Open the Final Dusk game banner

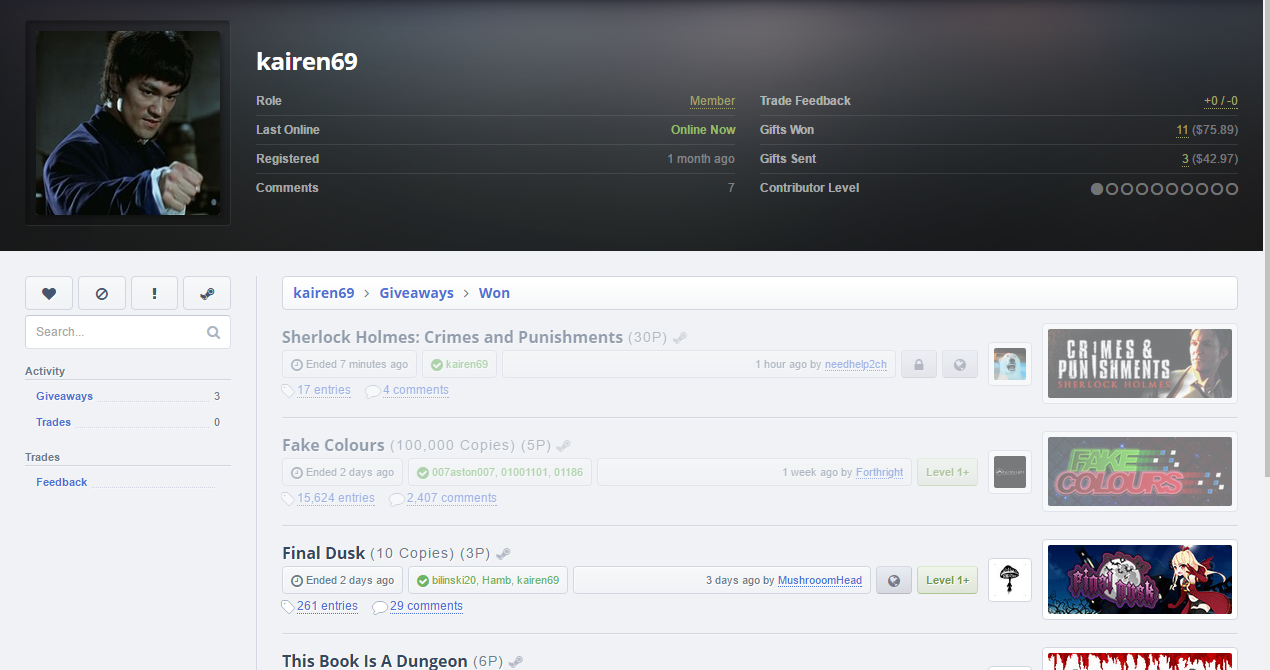tap(1140, 580)
